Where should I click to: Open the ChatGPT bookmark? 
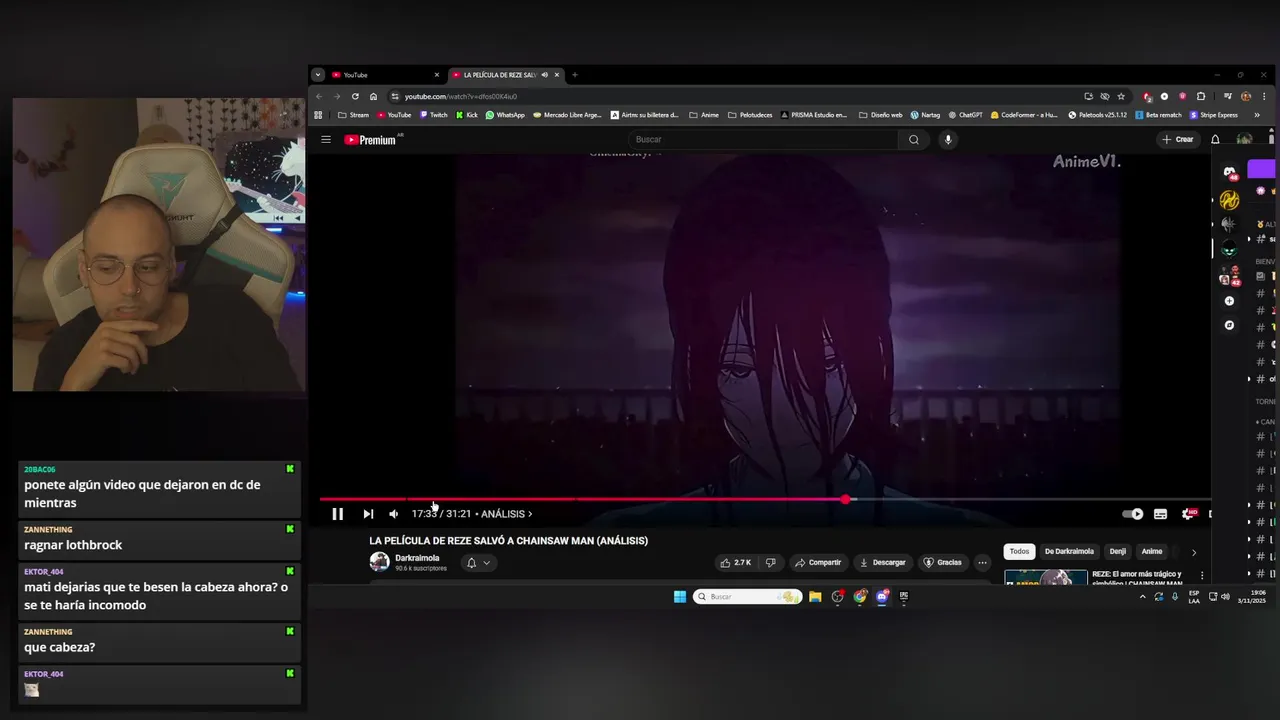point(966,115)
